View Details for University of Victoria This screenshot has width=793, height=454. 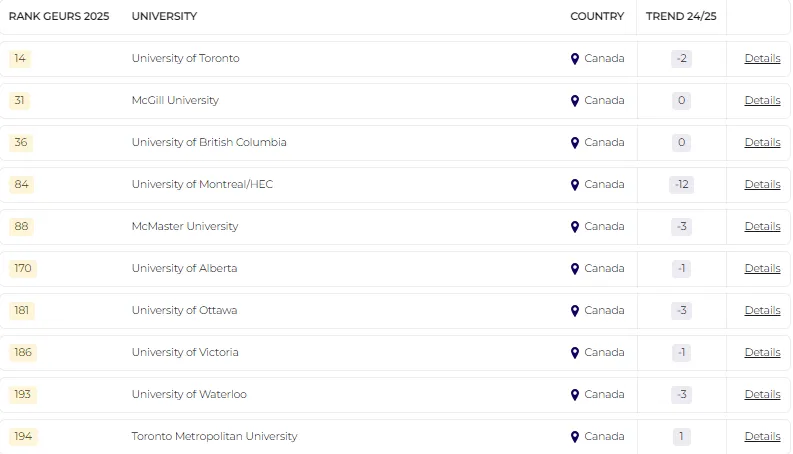tap(762, 352)
